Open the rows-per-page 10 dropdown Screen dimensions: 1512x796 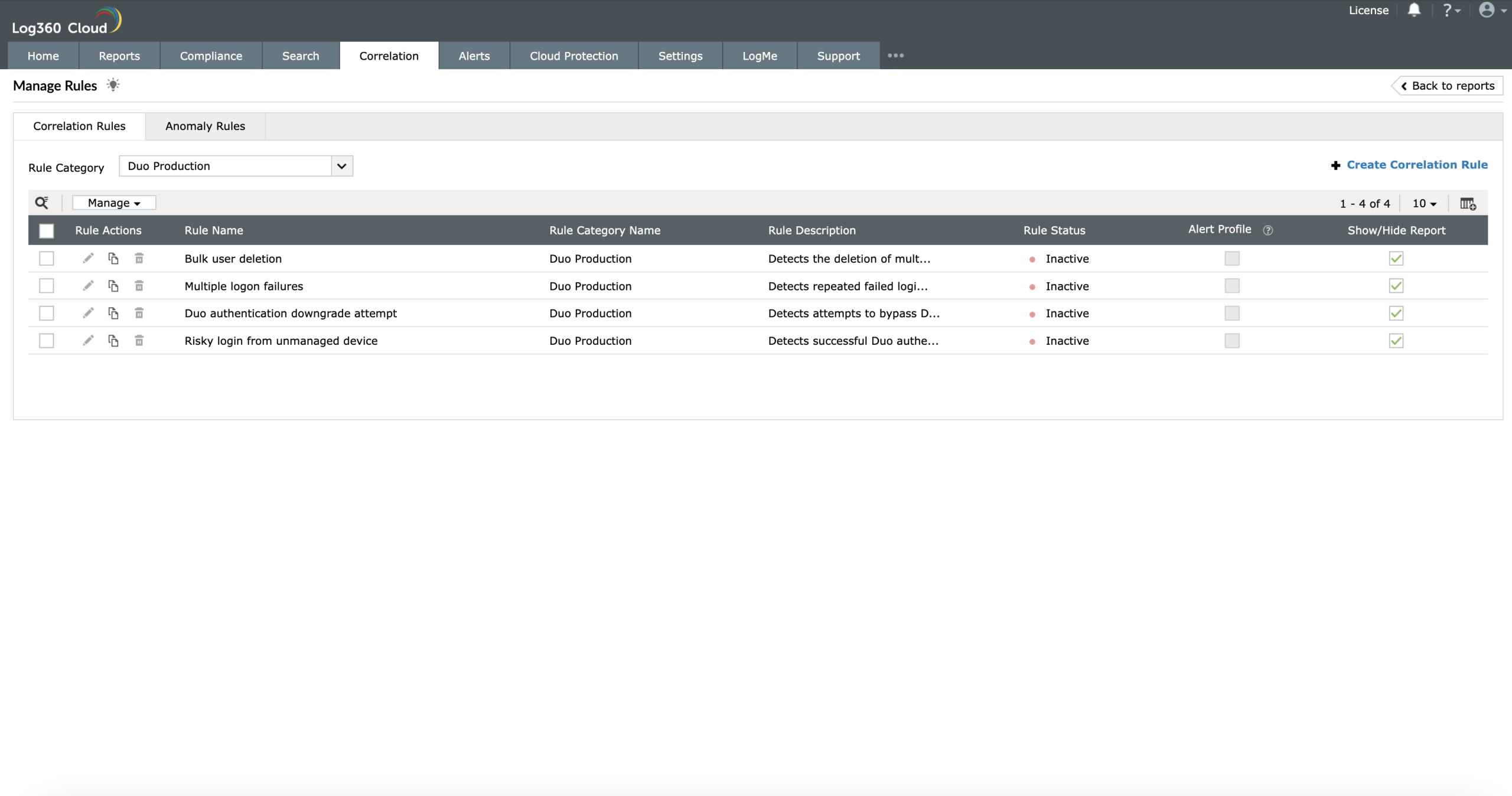pos(1424,203)
